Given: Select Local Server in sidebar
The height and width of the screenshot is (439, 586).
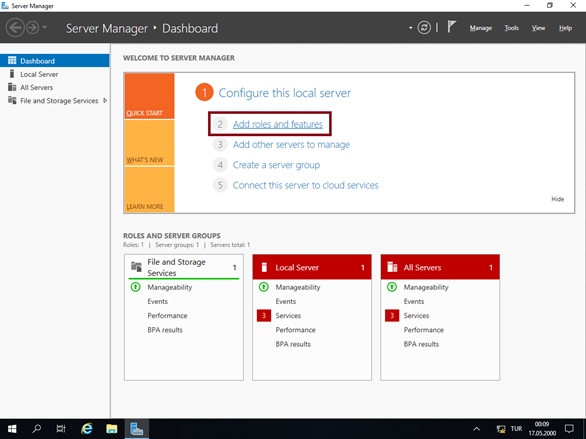Looking at the screenshot, I should pyautogui.click(x=39, y=74).
